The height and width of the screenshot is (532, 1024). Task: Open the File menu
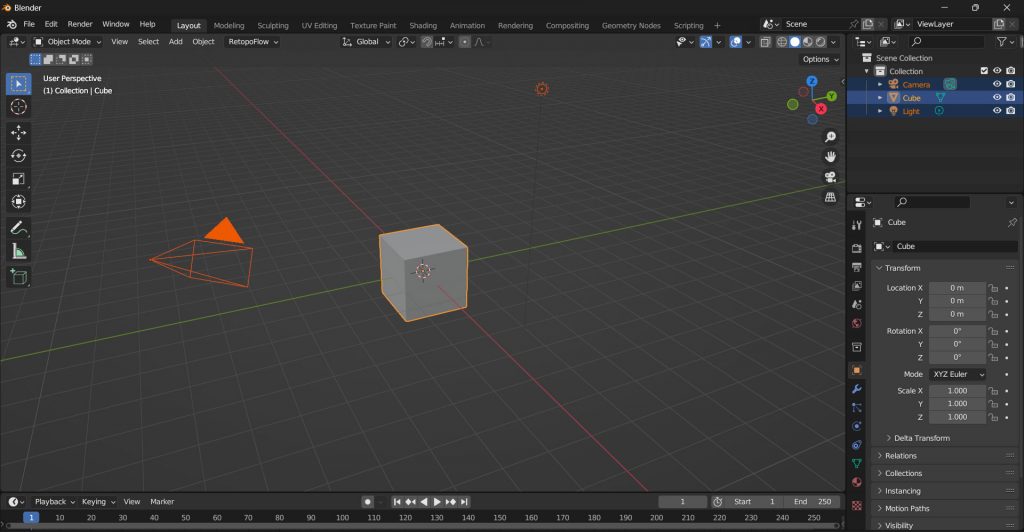[x=29, y=24]
